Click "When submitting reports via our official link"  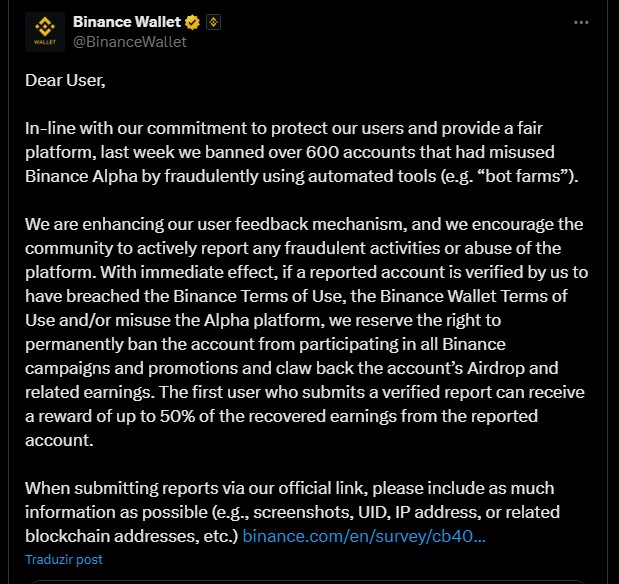click(216, 488)
